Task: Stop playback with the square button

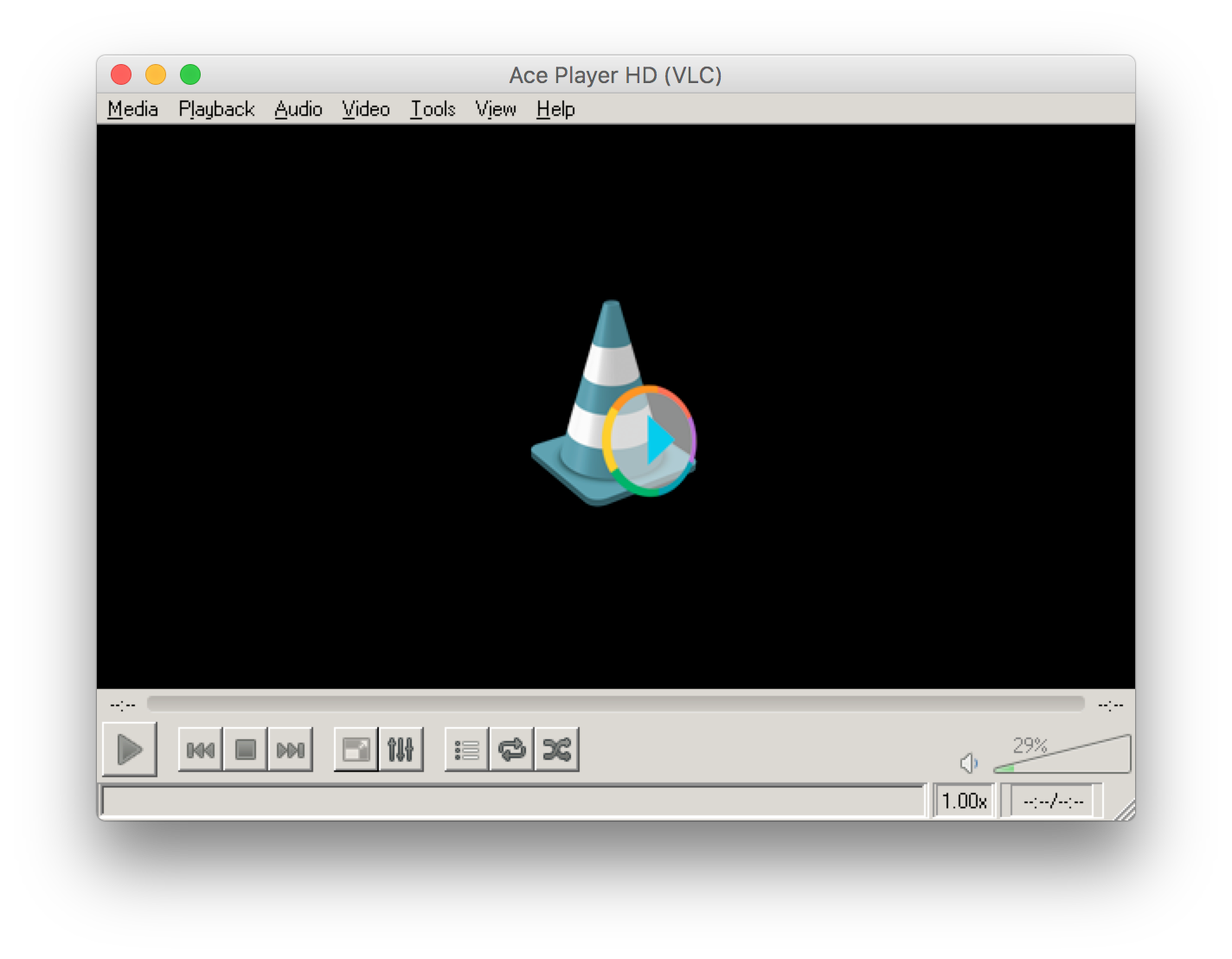Action: [246, 750]
